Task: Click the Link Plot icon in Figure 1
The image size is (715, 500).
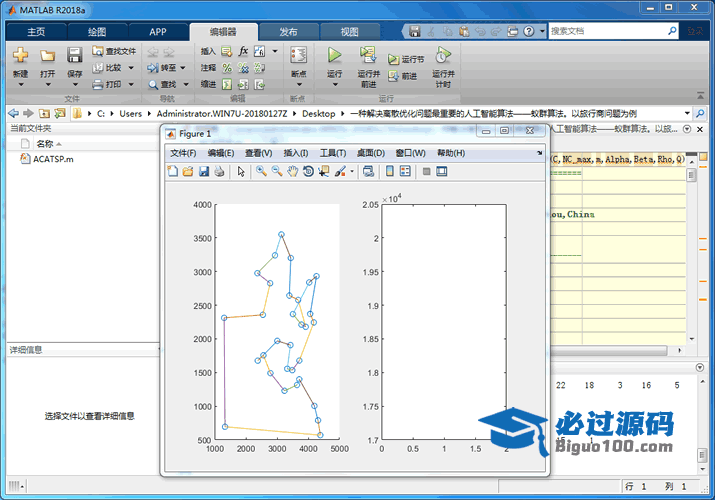Action: (368, 171)
